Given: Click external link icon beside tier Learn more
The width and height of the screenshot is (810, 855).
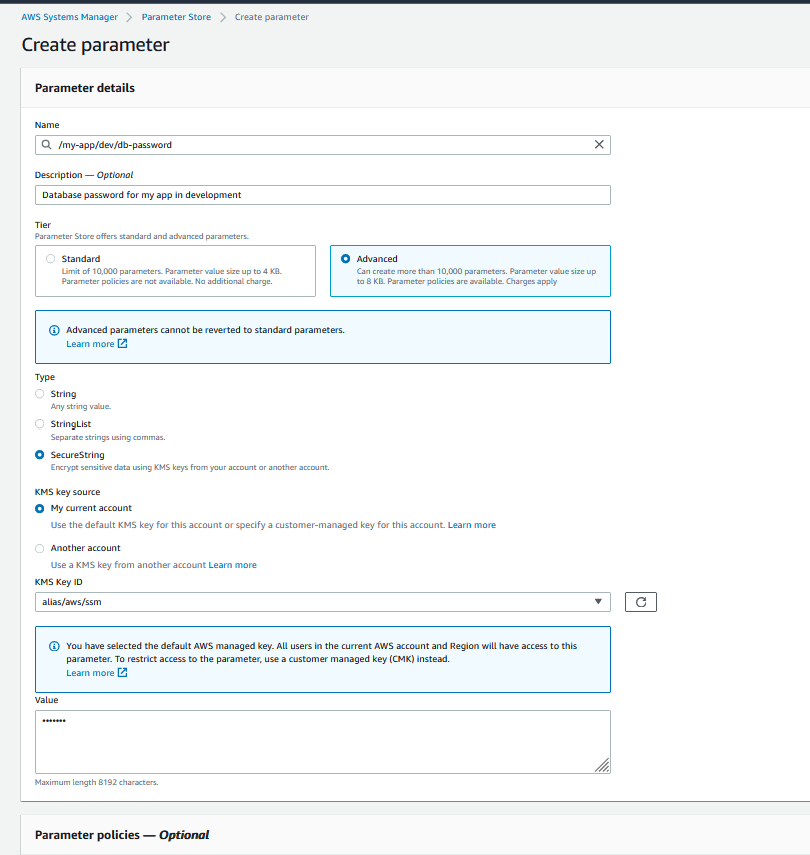Looking at the screenshot, I should pos(123,344).
